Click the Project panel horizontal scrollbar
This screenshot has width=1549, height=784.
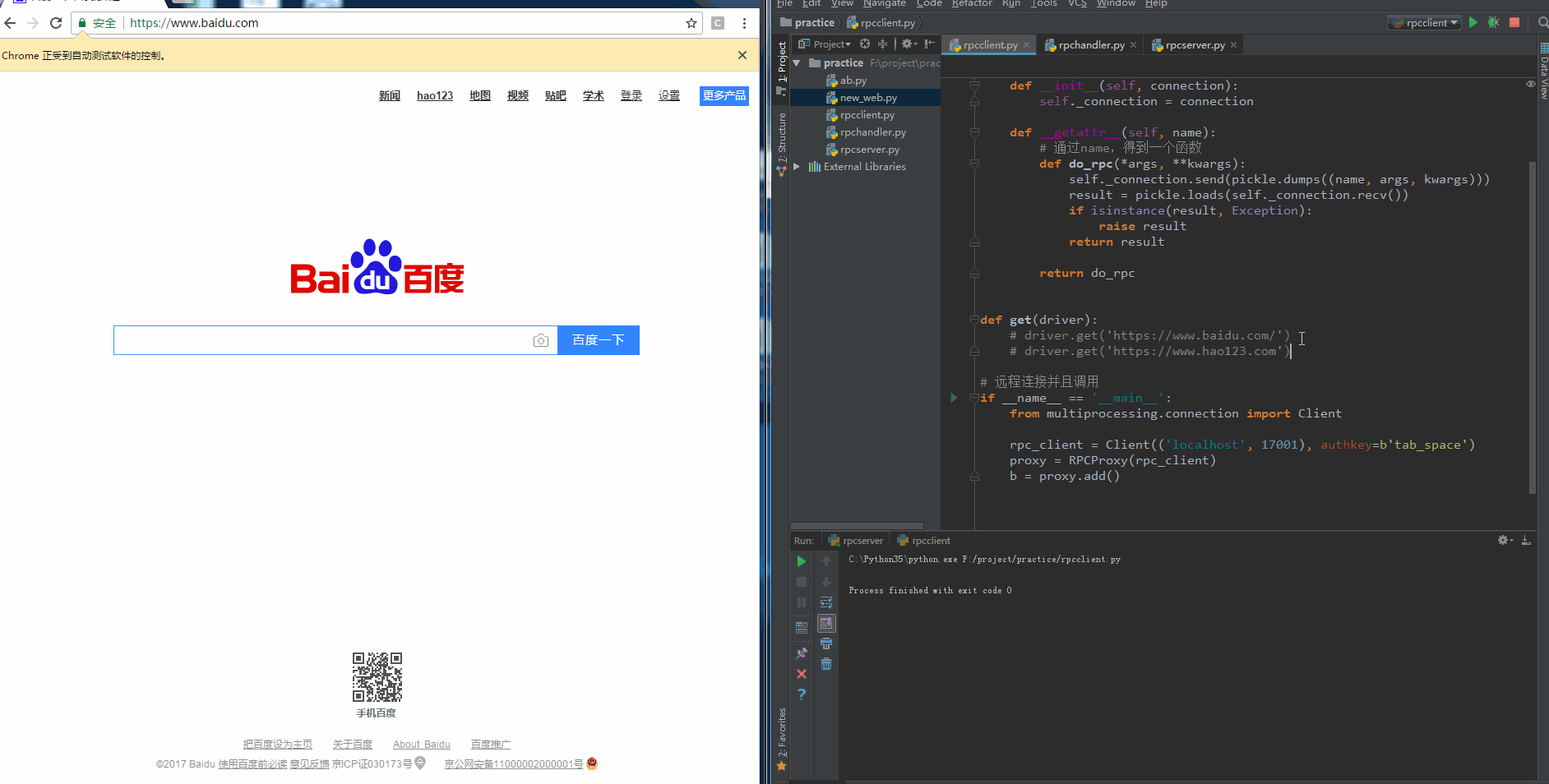coord(857,526)
